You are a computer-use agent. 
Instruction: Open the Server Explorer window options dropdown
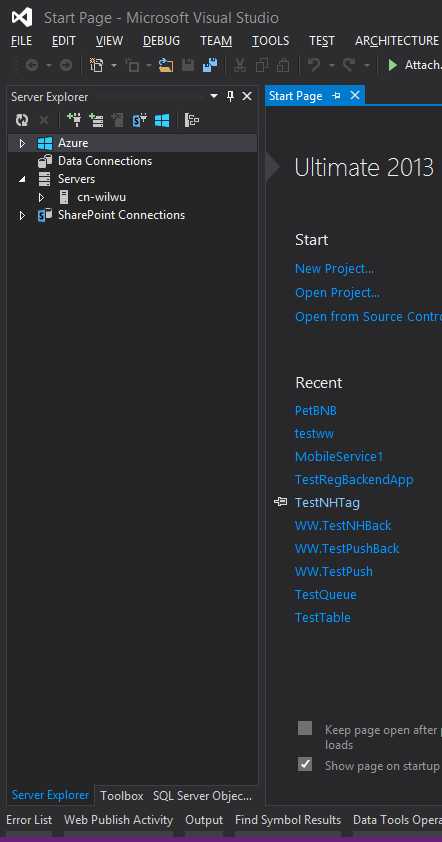point(214,96)
